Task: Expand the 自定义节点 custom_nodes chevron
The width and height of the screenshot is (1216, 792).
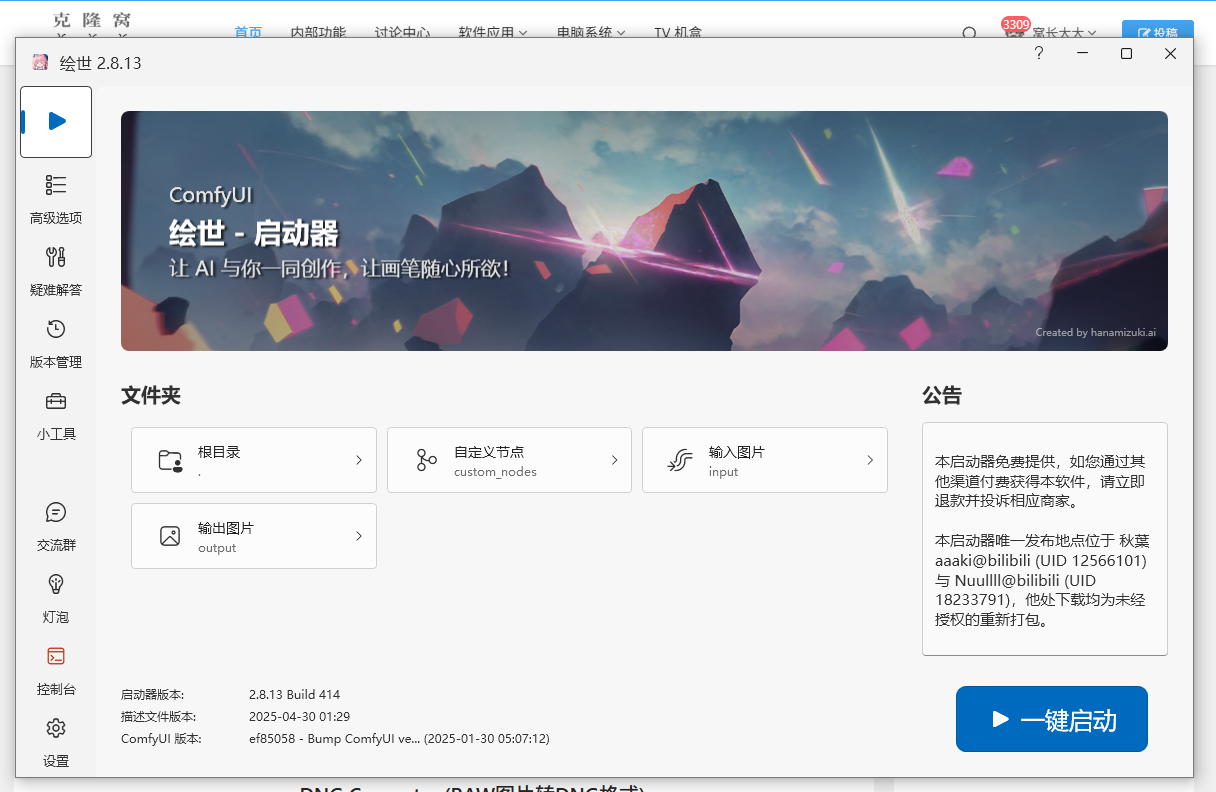Action: [614, 460]
